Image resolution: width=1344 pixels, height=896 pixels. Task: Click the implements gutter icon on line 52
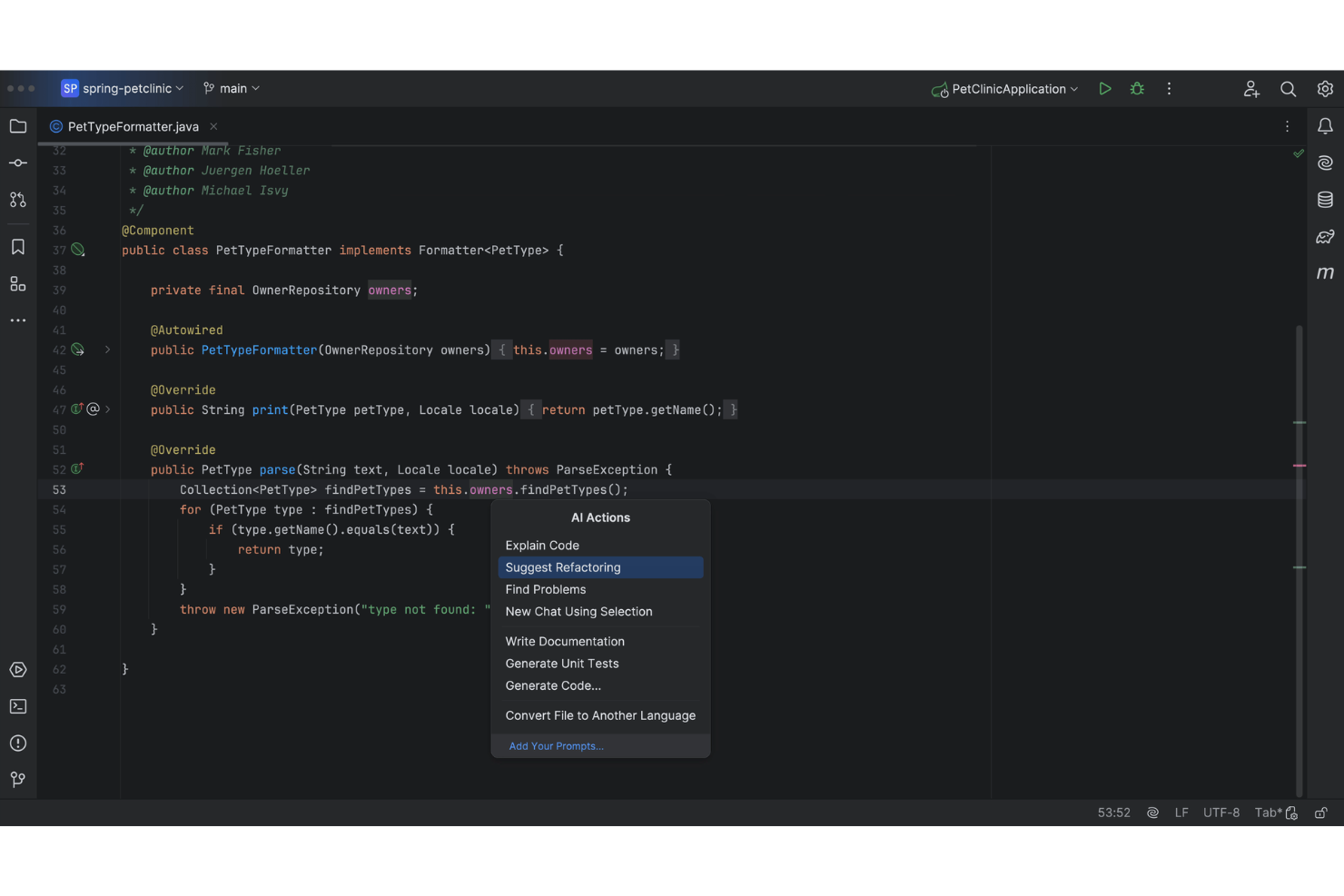[x=77, y=468]
